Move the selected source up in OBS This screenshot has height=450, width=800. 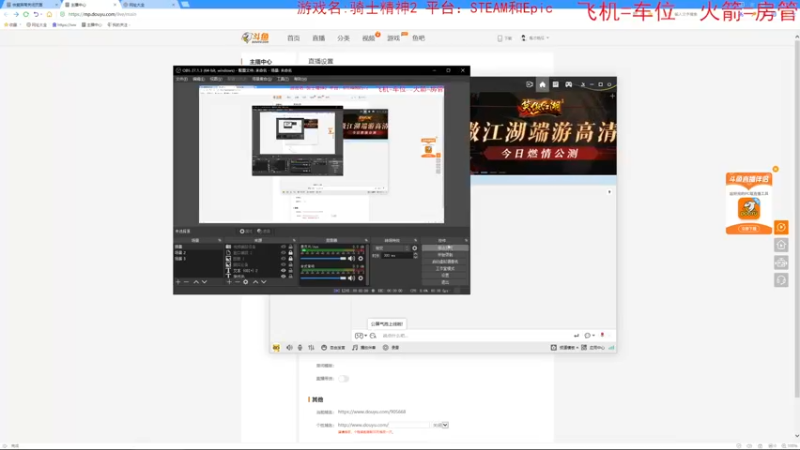[255, 282]
